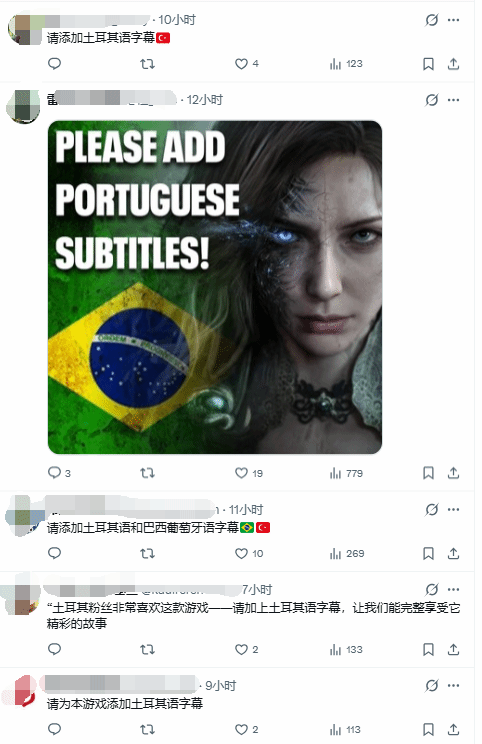Reply to the Portuguese subtitles image post

click(59, 473)
